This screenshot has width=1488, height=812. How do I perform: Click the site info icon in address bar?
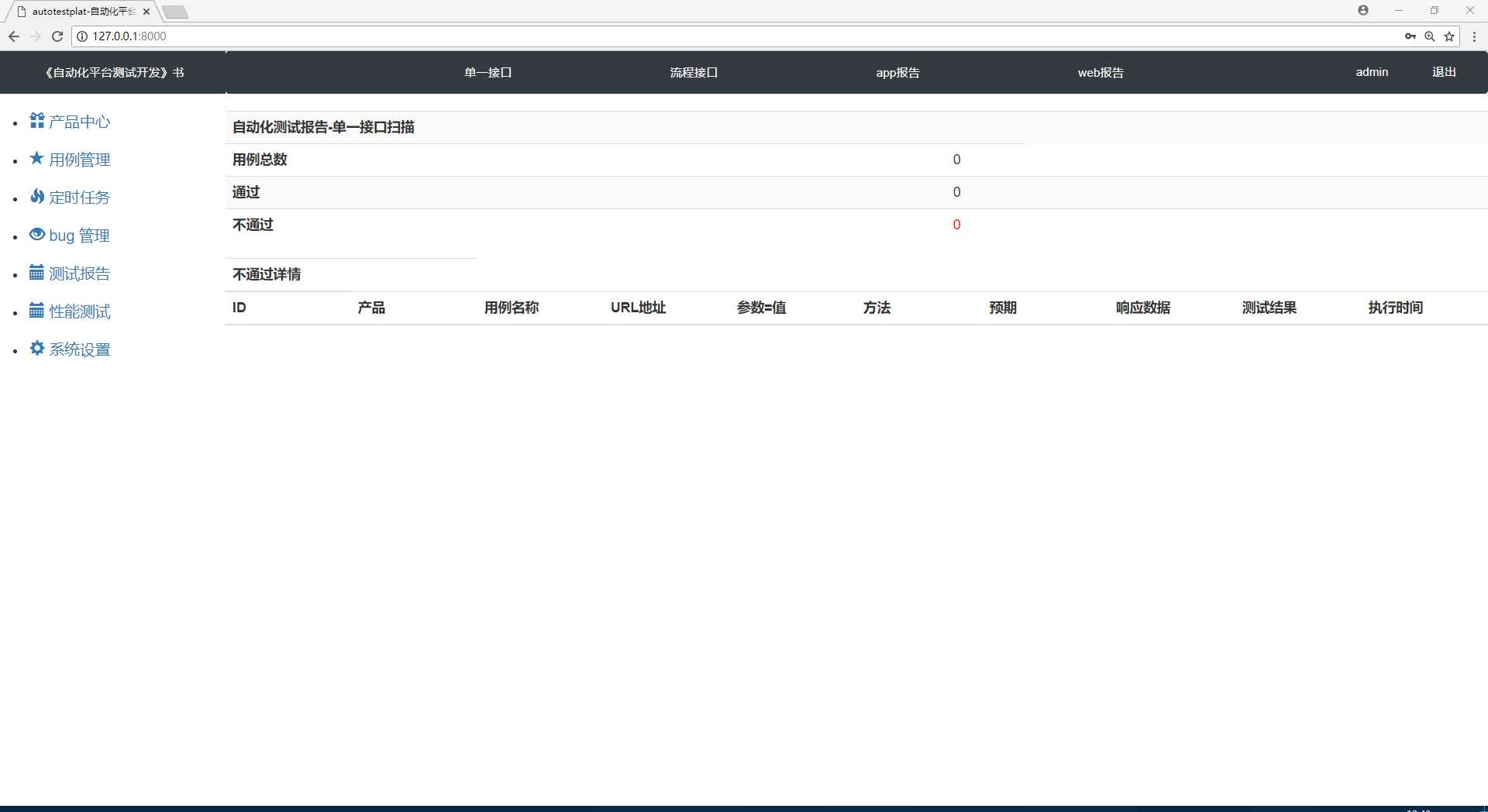(82, 36)
